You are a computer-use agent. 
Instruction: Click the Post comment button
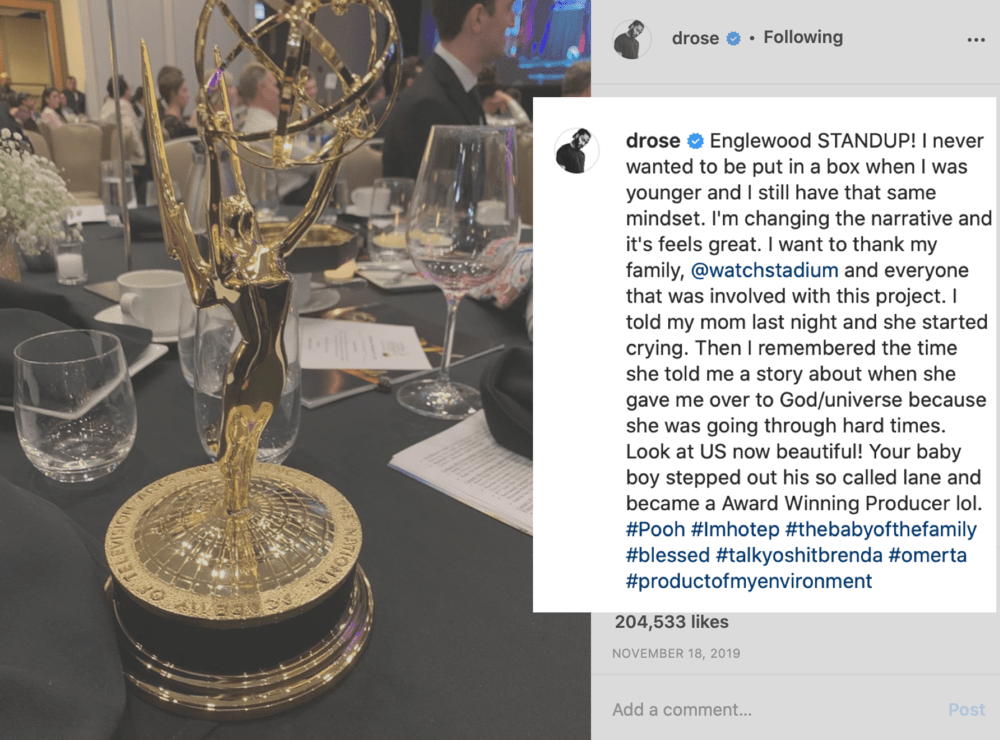pyautogui.click(x=966, y=709)
